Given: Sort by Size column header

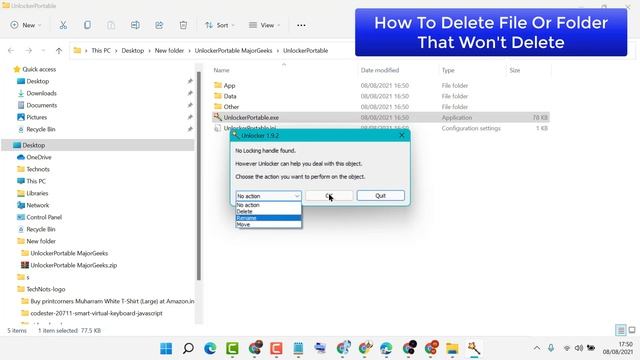Looking at the screenshot, I should pyautogui.click(x=515, y=70).
